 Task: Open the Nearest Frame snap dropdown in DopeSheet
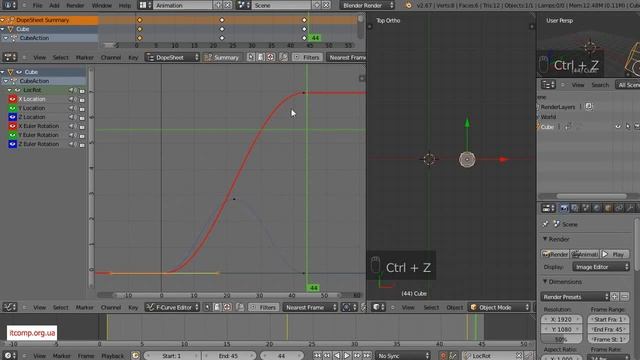347,58
